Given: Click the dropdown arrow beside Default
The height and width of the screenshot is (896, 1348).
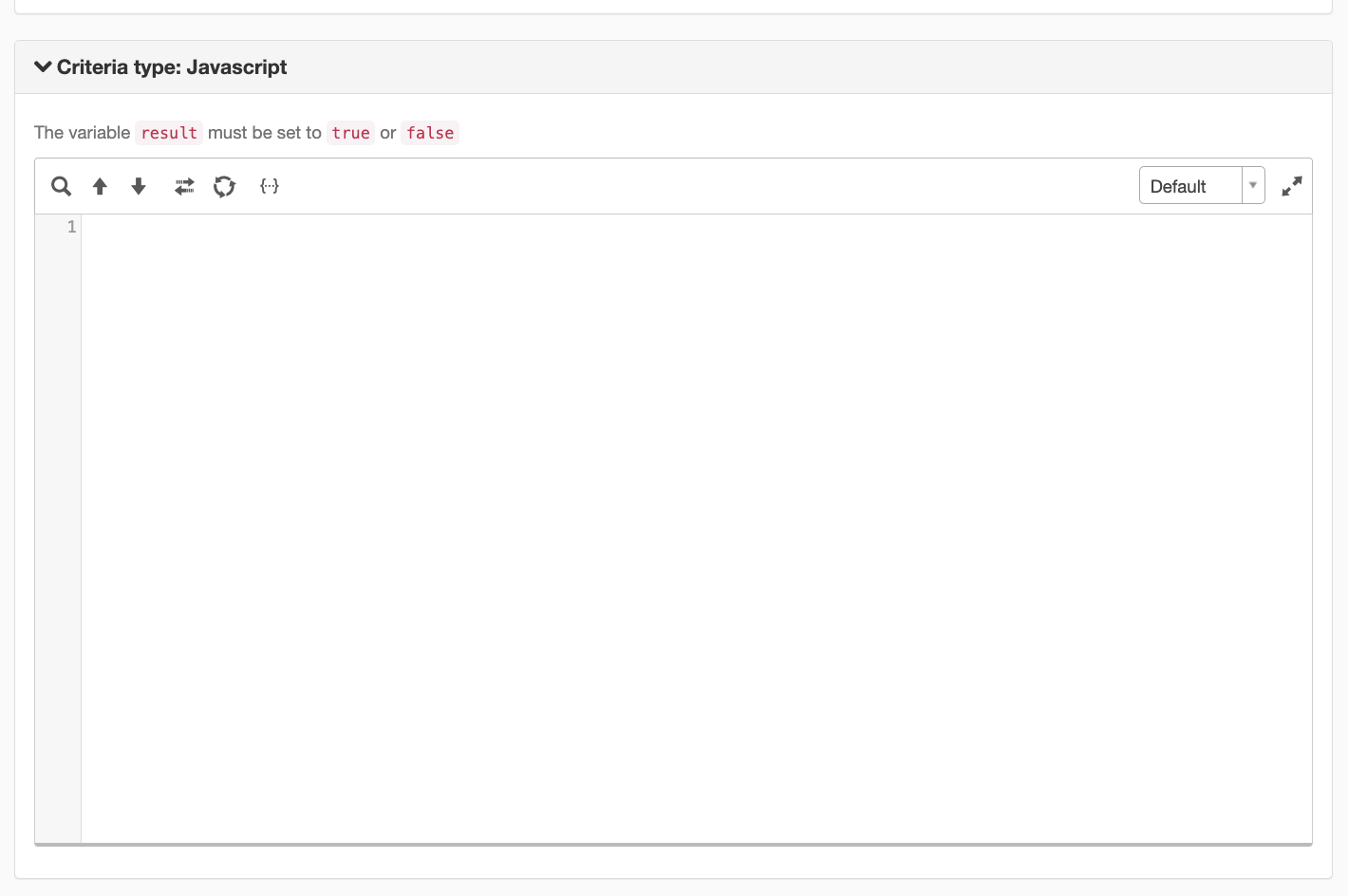Looking at the screenshot, I should (1253, 186).
